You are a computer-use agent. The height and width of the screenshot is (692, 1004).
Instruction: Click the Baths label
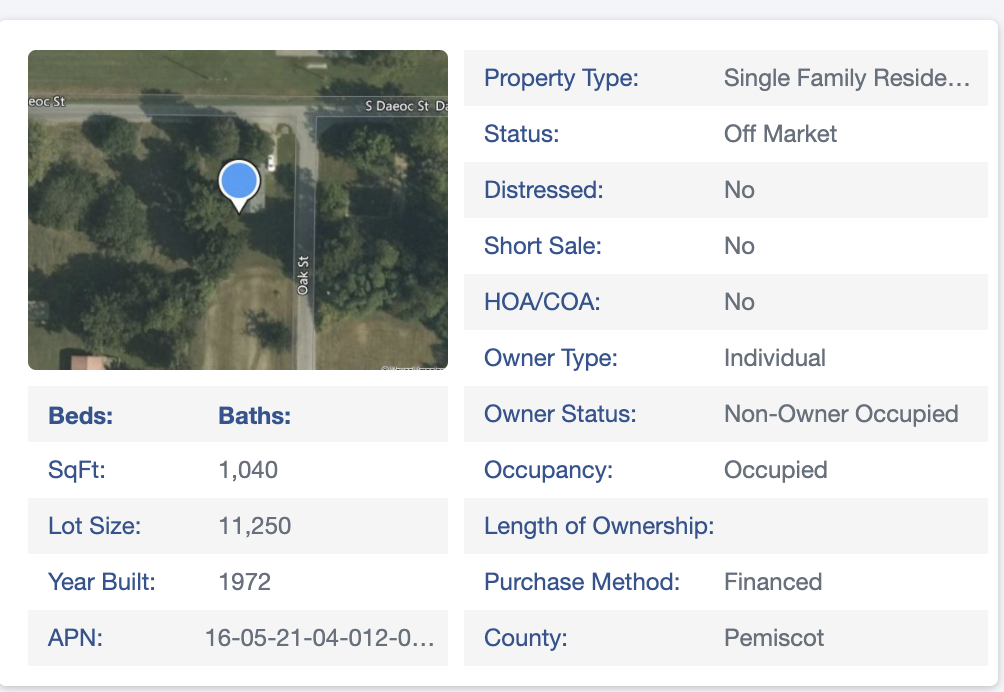point(254,415)
